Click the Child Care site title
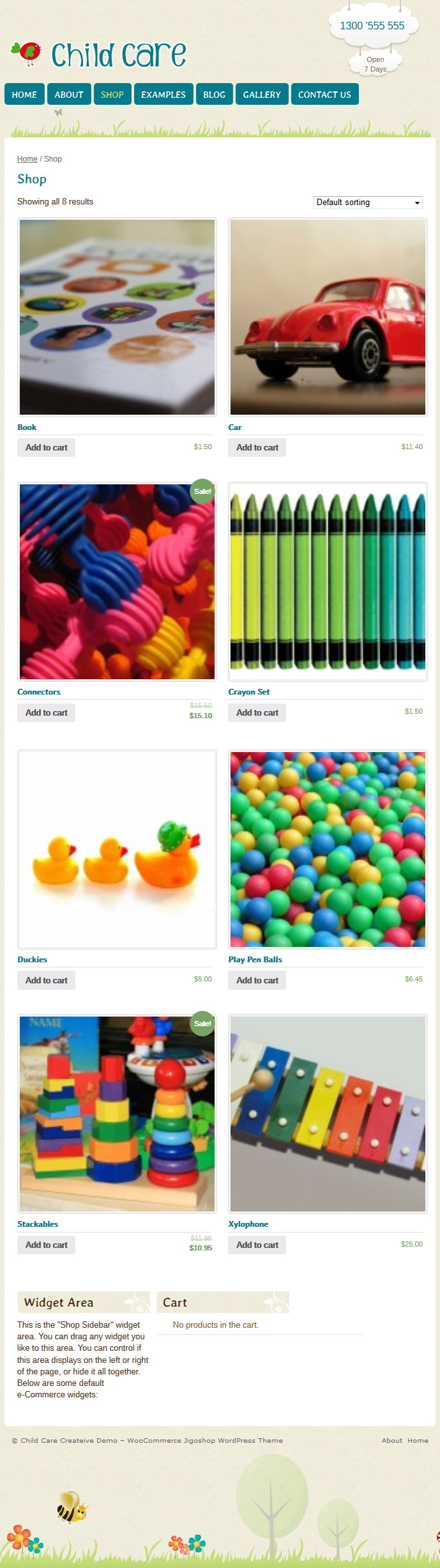 119,56
